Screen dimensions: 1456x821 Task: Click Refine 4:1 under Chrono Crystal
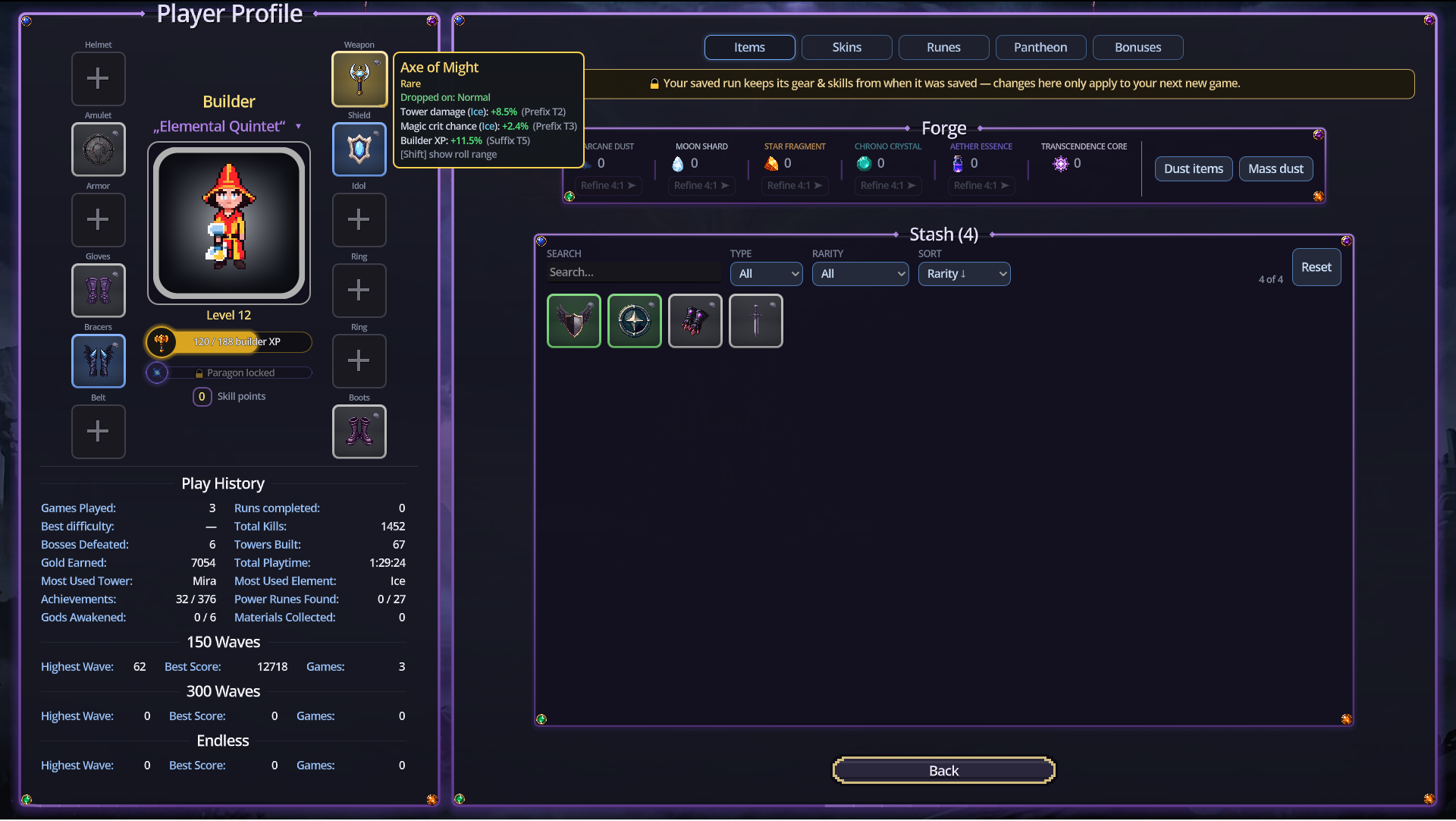(887, 186)
